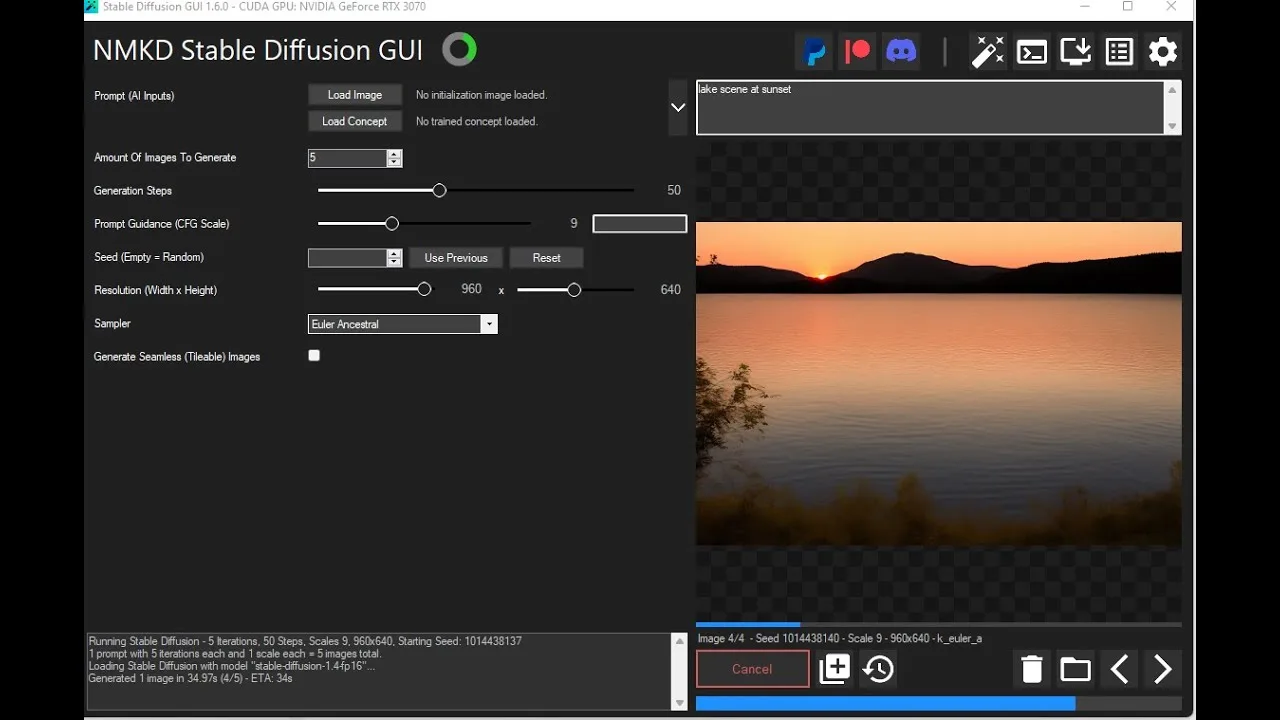Enable Generate Seamless (Tileable) Images checkbox
The height and width of the screenshot is (720, 1280).
click(x=314, y=355)
